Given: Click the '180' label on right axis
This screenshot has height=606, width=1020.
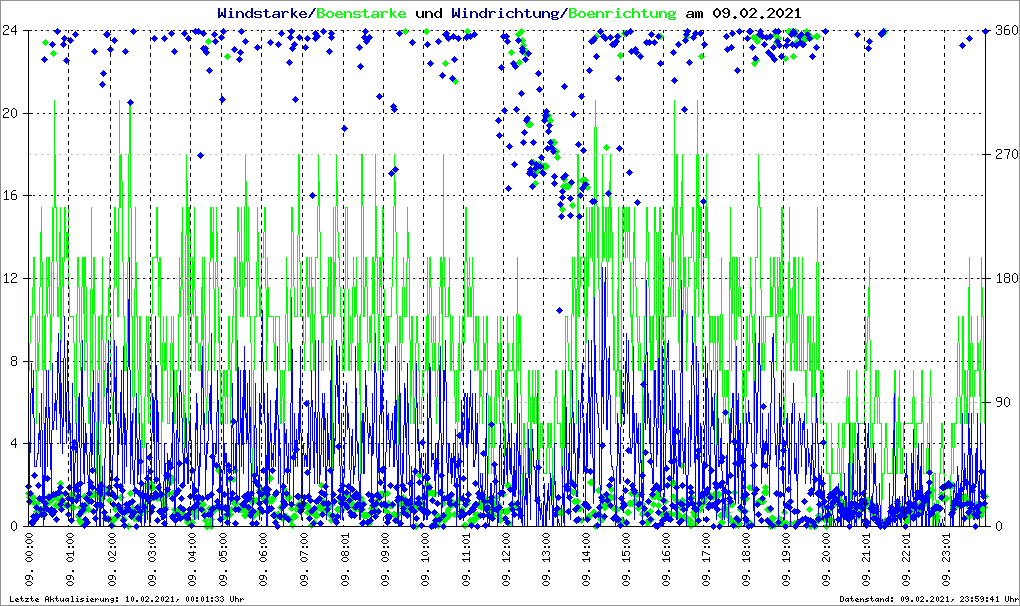Looking at the screenshot, I should [x=1004, y=278].
